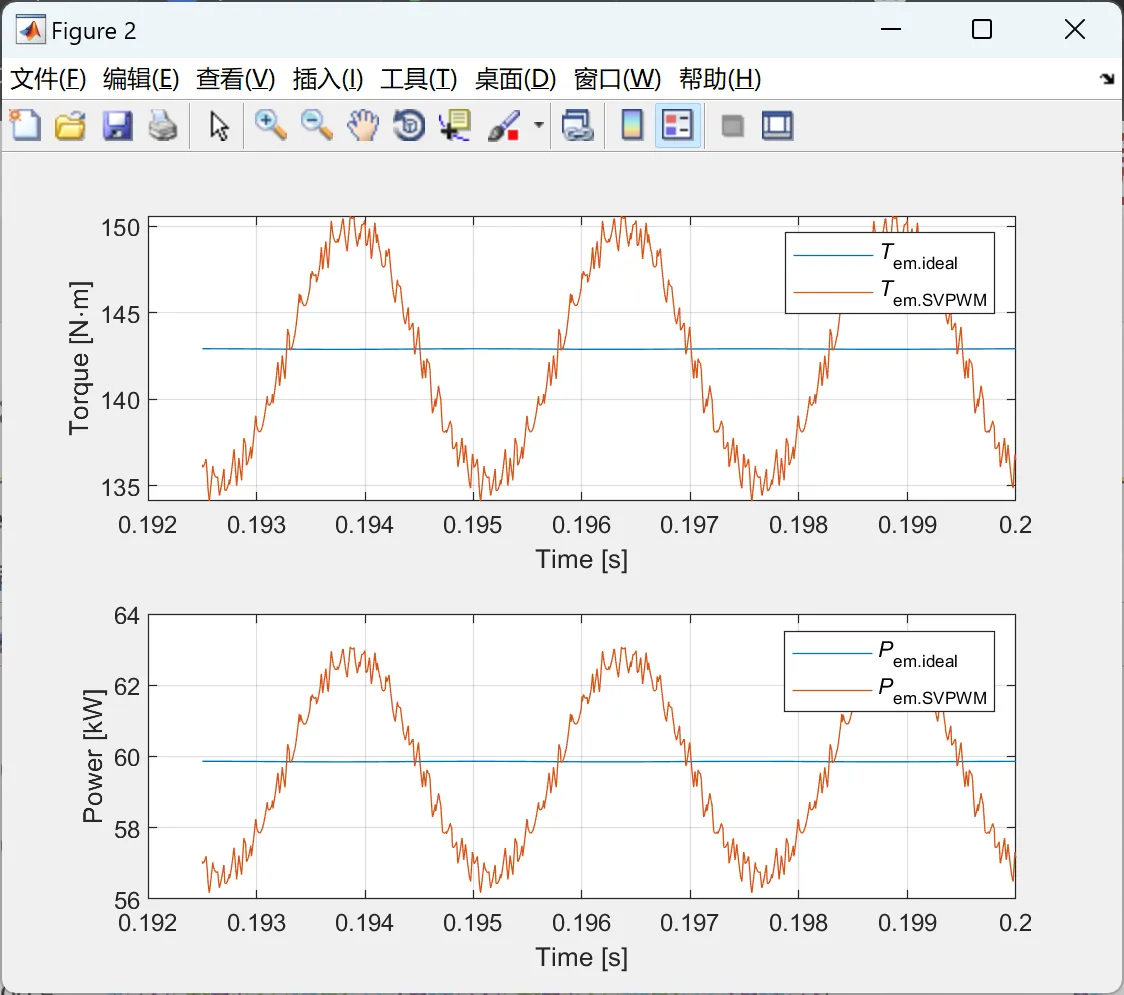Click Time [s] label of power plot
This screenshot has width=1124, height=995.
point(581,958)
